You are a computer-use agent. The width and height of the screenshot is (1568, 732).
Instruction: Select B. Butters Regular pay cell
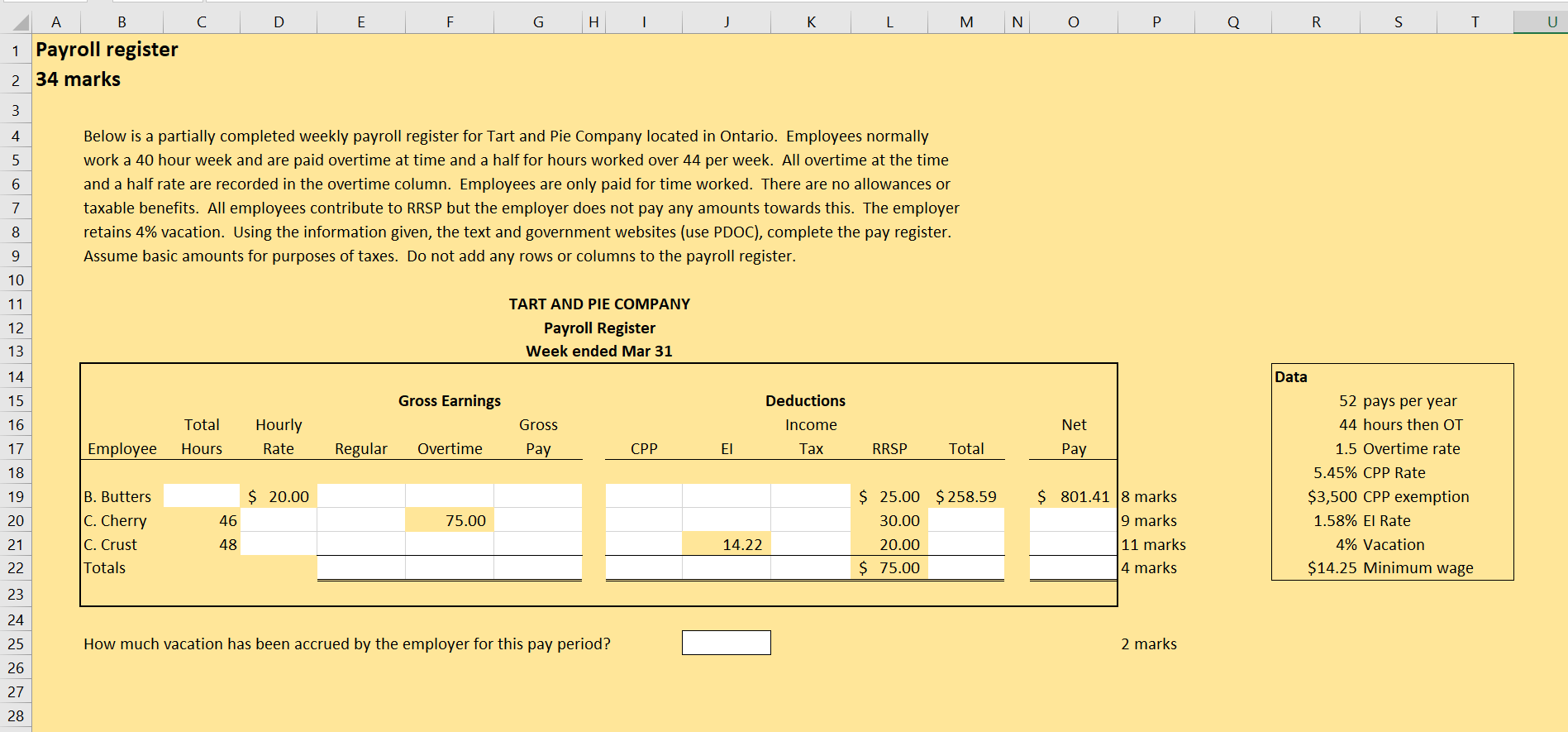pos(361,496)
